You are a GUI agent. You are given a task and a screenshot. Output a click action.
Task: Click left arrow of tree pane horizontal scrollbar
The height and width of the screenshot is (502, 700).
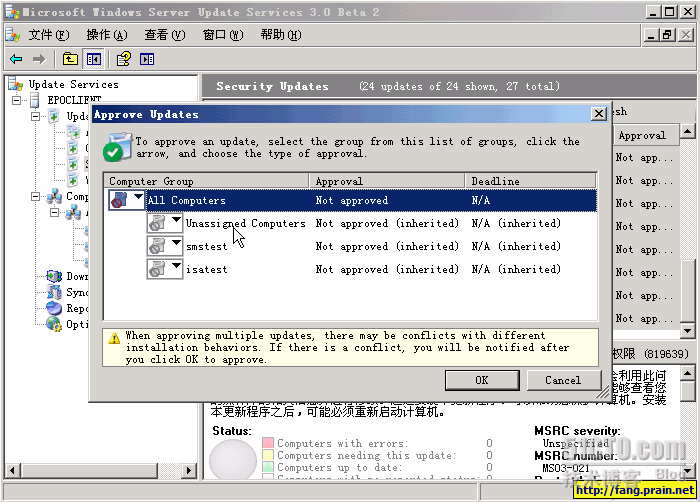click(x=12, y=470)
